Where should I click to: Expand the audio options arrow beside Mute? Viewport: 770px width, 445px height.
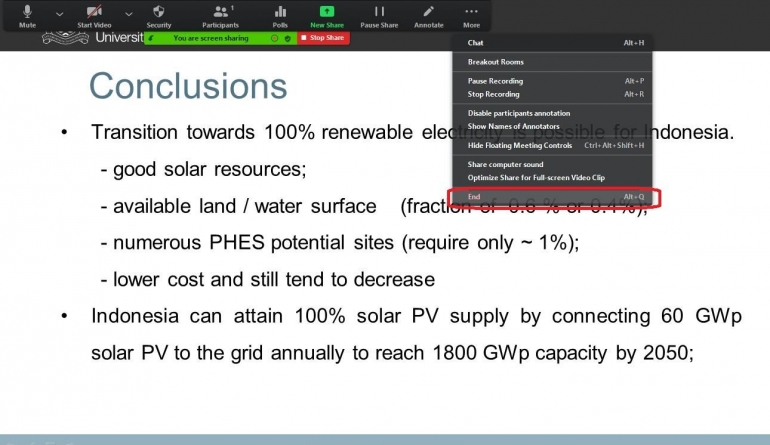pyautogui.click(x=59, y=14)
